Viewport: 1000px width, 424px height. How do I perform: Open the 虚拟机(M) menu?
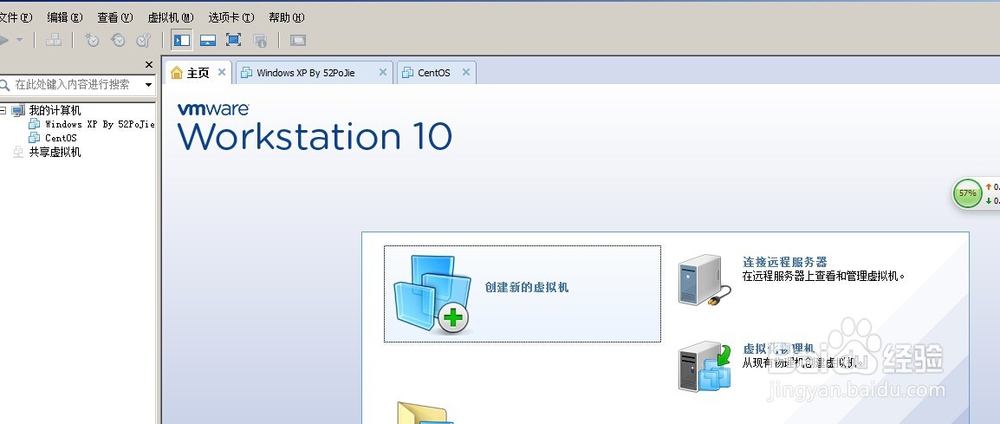pyautogui.click(x=170, y=17)
